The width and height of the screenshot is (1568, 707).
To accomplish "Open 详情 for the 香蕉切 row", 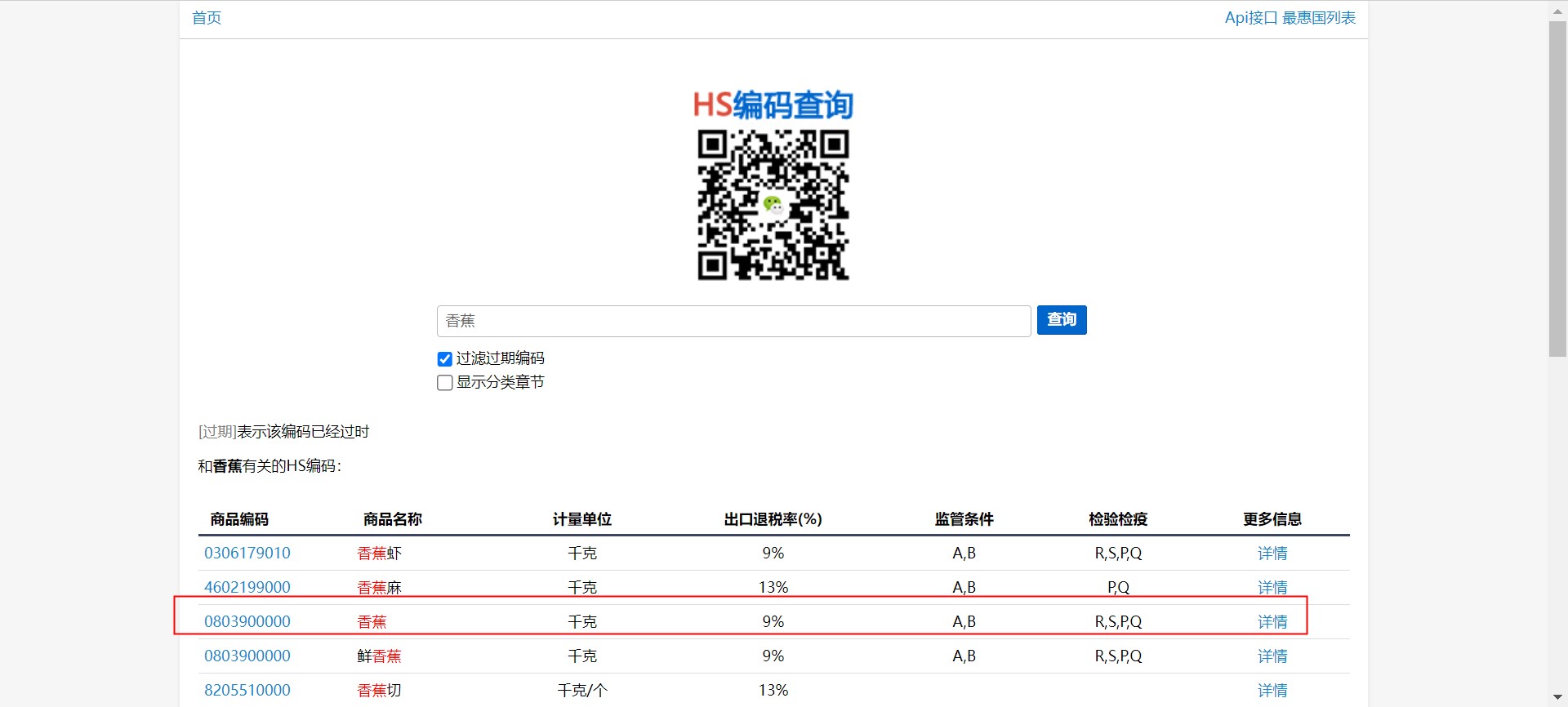I will [1272, 691].
